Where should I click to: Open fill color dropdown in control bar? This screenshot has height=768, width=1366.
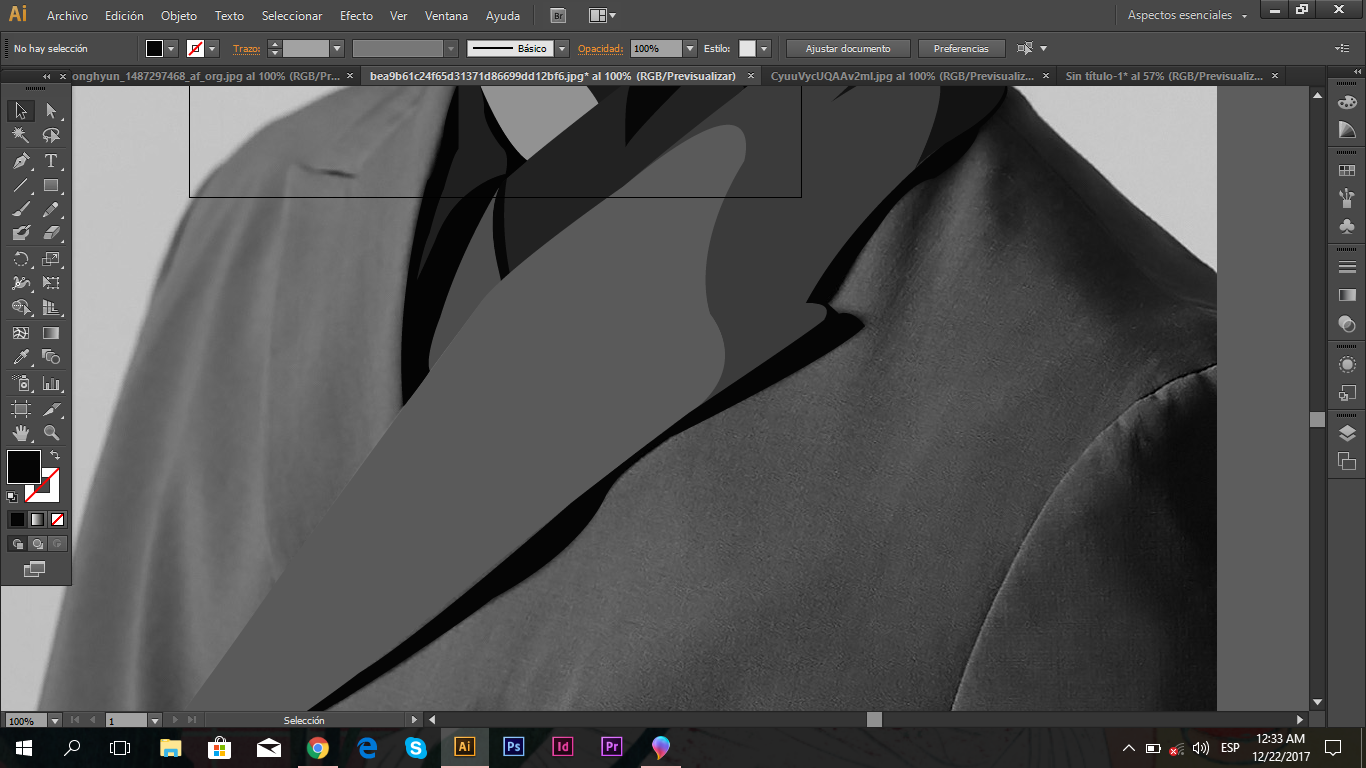coord(172,48)
